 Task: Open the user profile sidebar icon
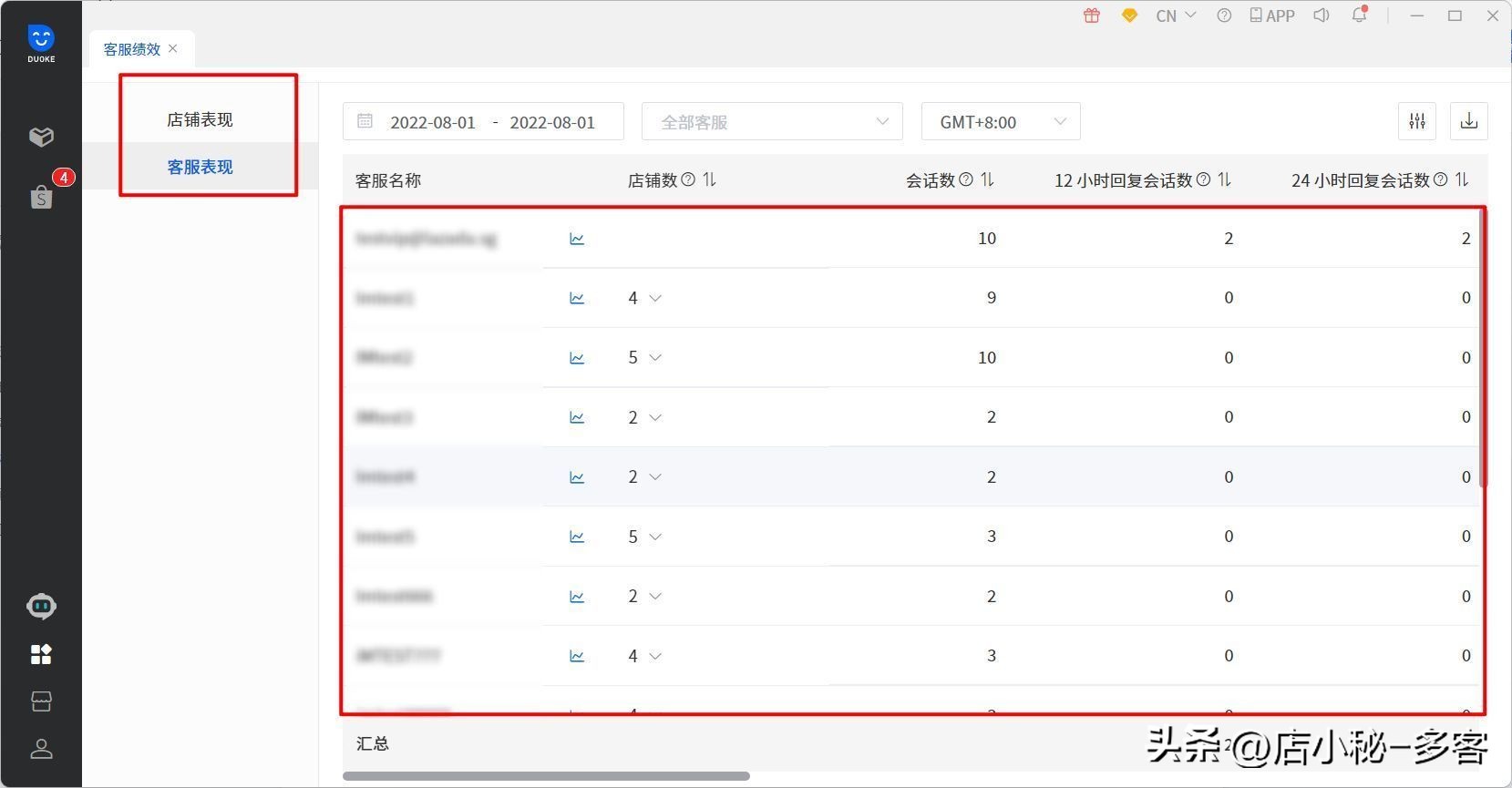[41, 749]
